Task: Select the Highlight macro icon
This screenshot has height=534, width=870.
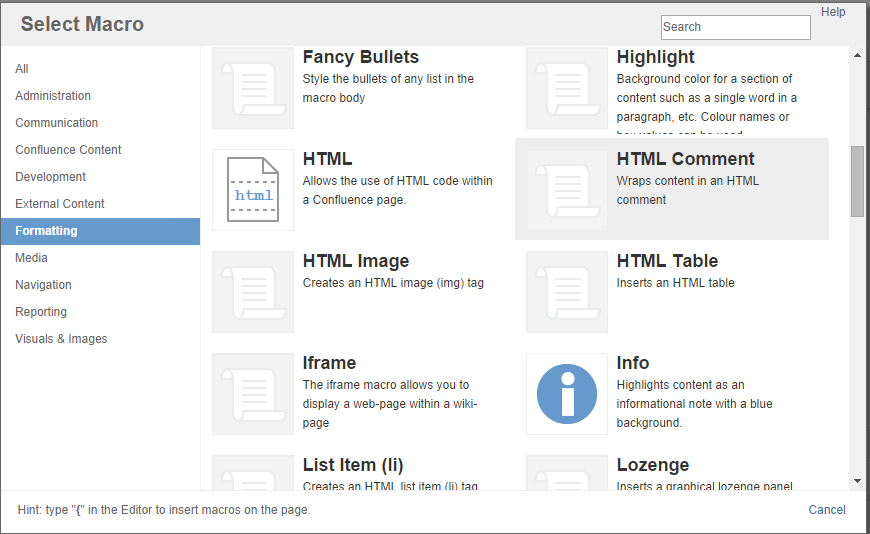Action: click(x=567, y=88)
